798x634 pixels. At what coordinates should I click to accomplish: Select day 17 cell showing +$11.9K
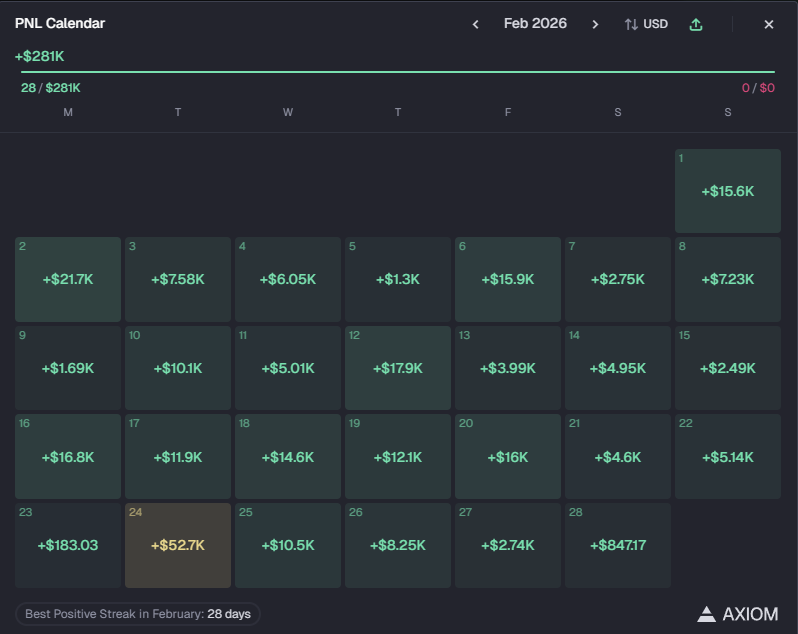pyautogui.click(x=178, y=456)
